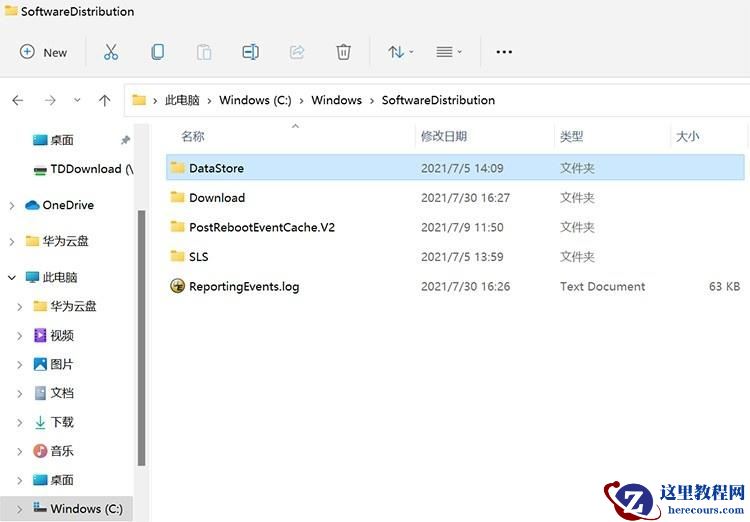Image resolution: width=750 pixels, height=522 pixels.
Task: Click SoftwareDistribution in the address breadcrumb
Action: 438,100
